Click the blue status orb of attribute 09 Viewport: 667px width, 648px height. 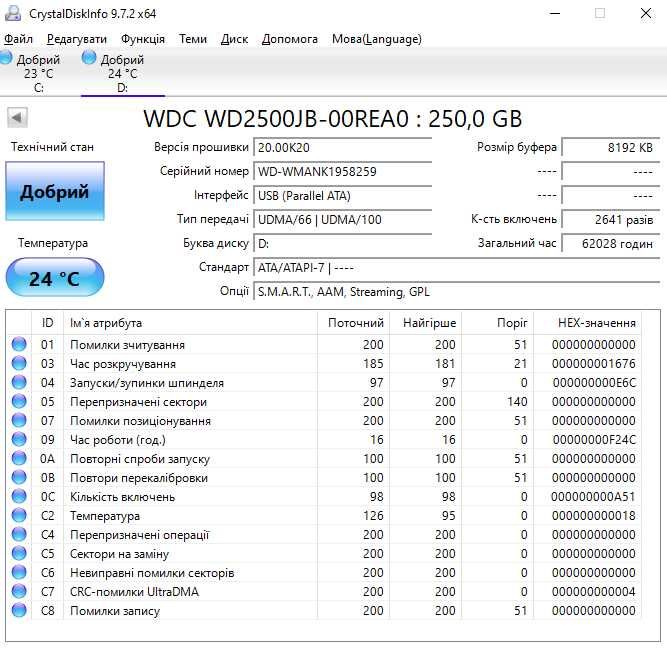tap(19, 439)
